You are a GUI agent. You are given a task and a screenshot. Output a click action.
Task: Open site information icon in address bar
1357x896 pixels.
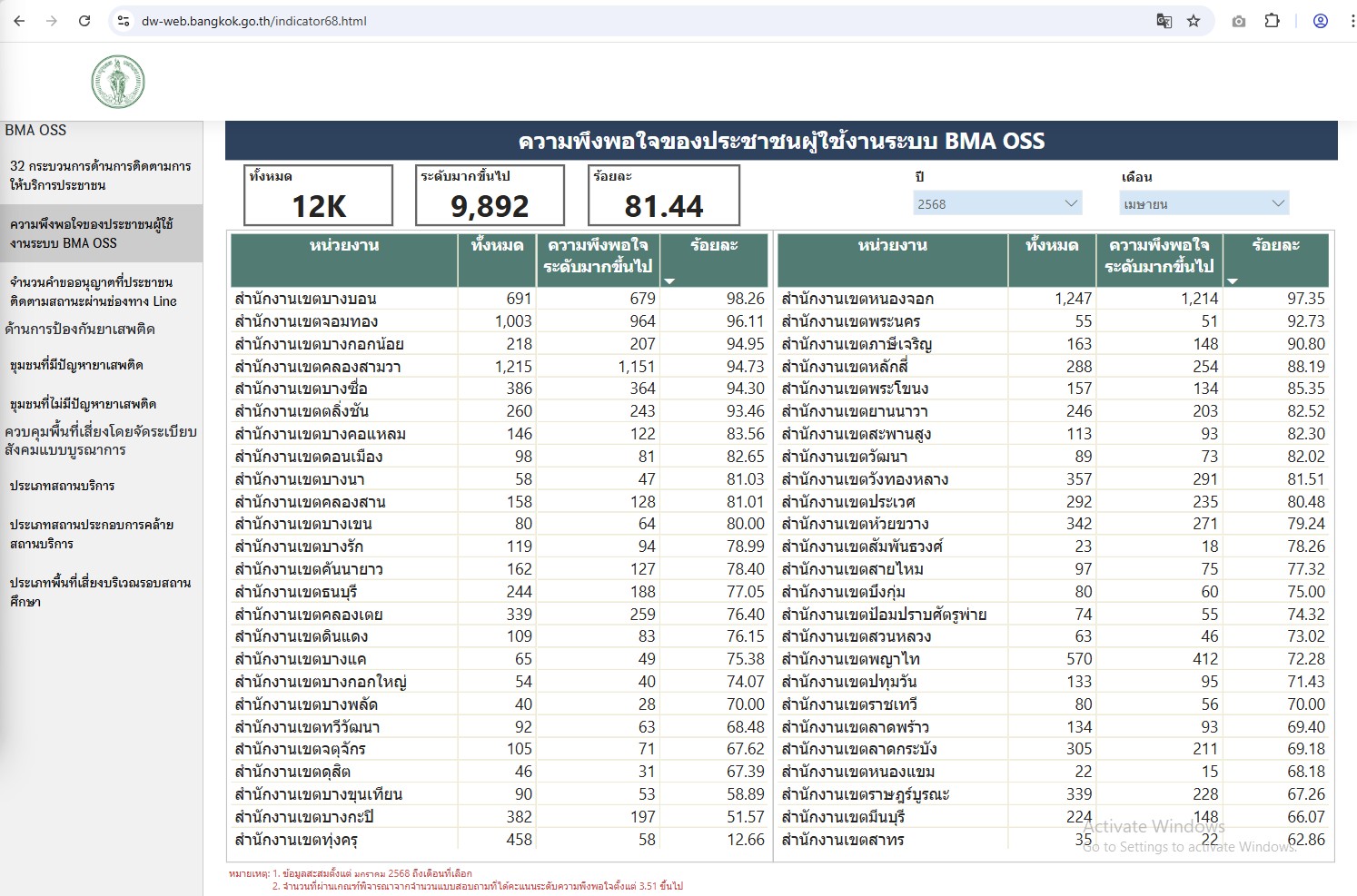click(124, 21)
